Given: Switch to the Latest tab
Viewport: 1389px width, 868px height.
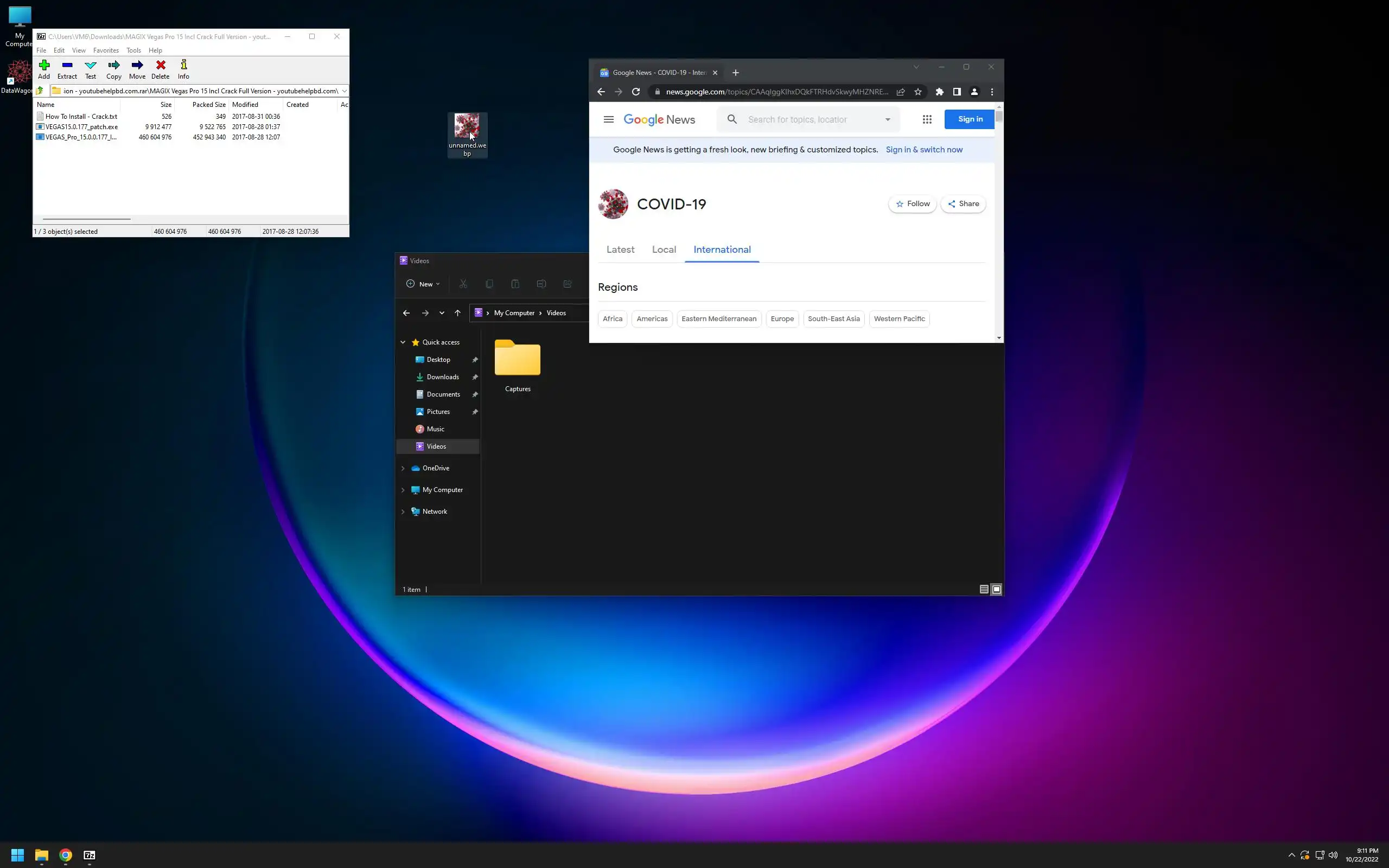Looking at the screenshot, I should (620, 250).
